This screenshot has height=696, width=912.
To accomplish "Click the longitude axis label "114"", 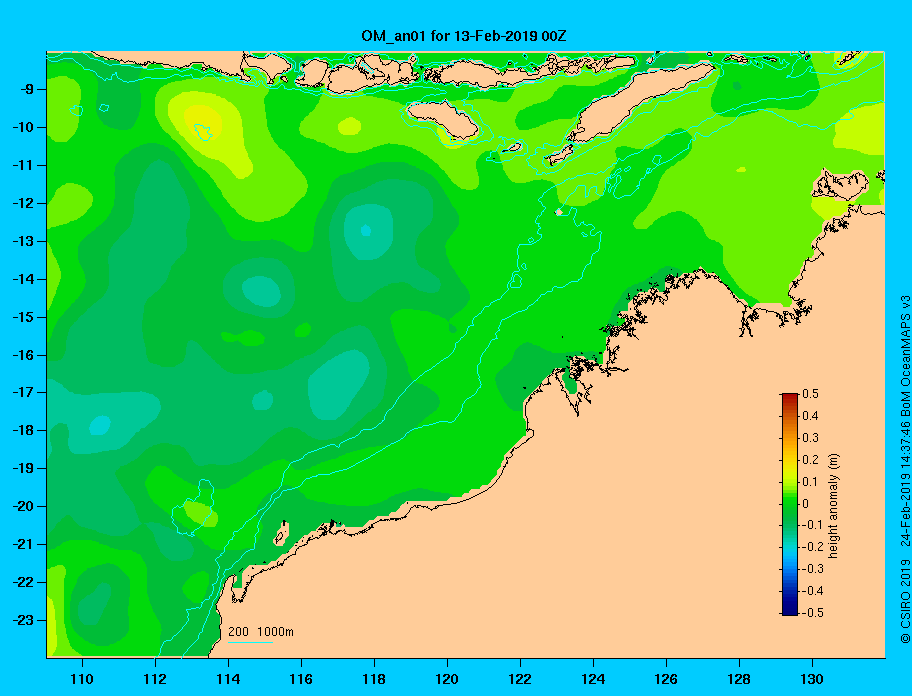I will click(x=228, y=679).
